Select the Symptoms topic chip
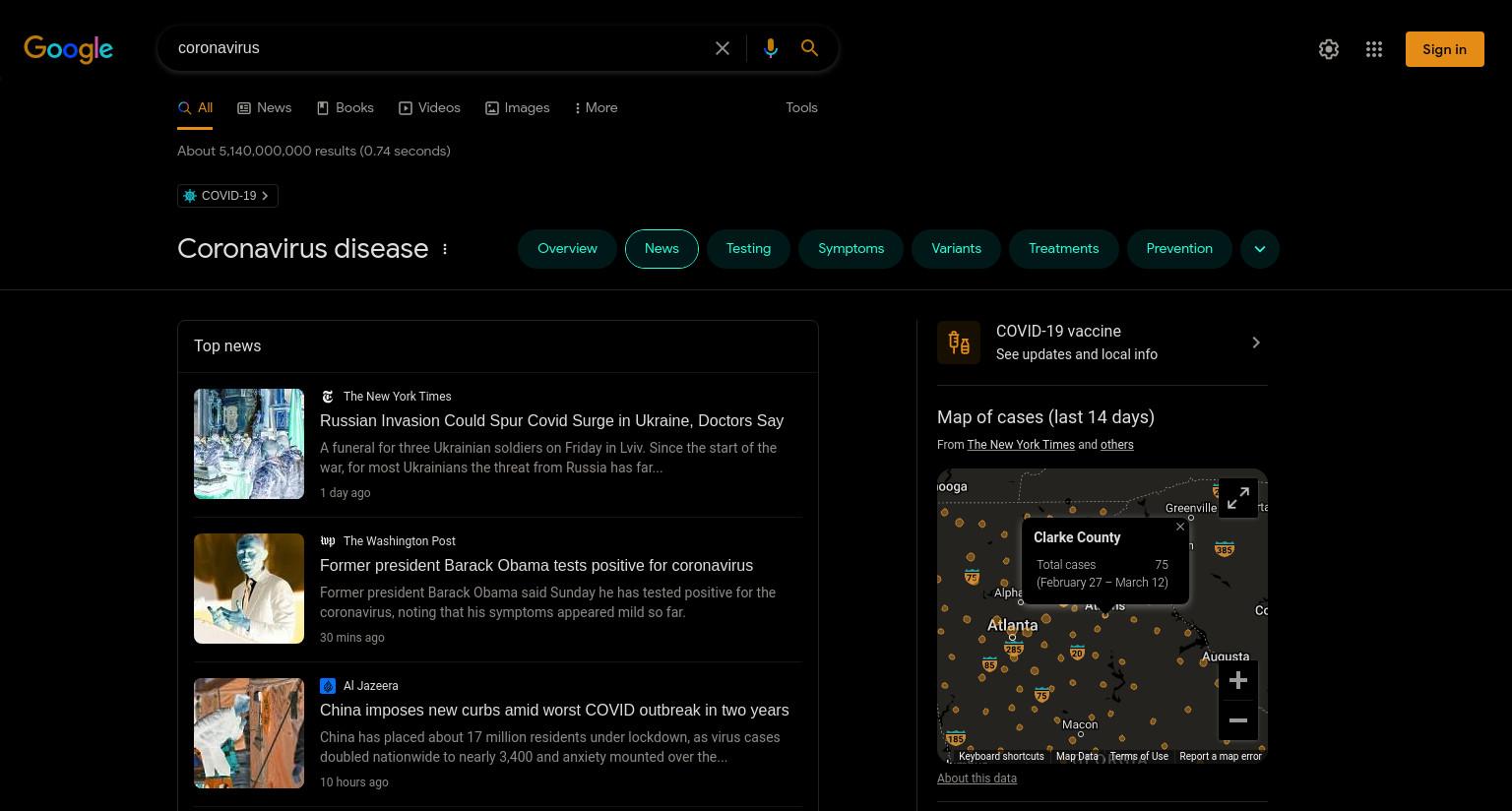 [x=850, y=249]
